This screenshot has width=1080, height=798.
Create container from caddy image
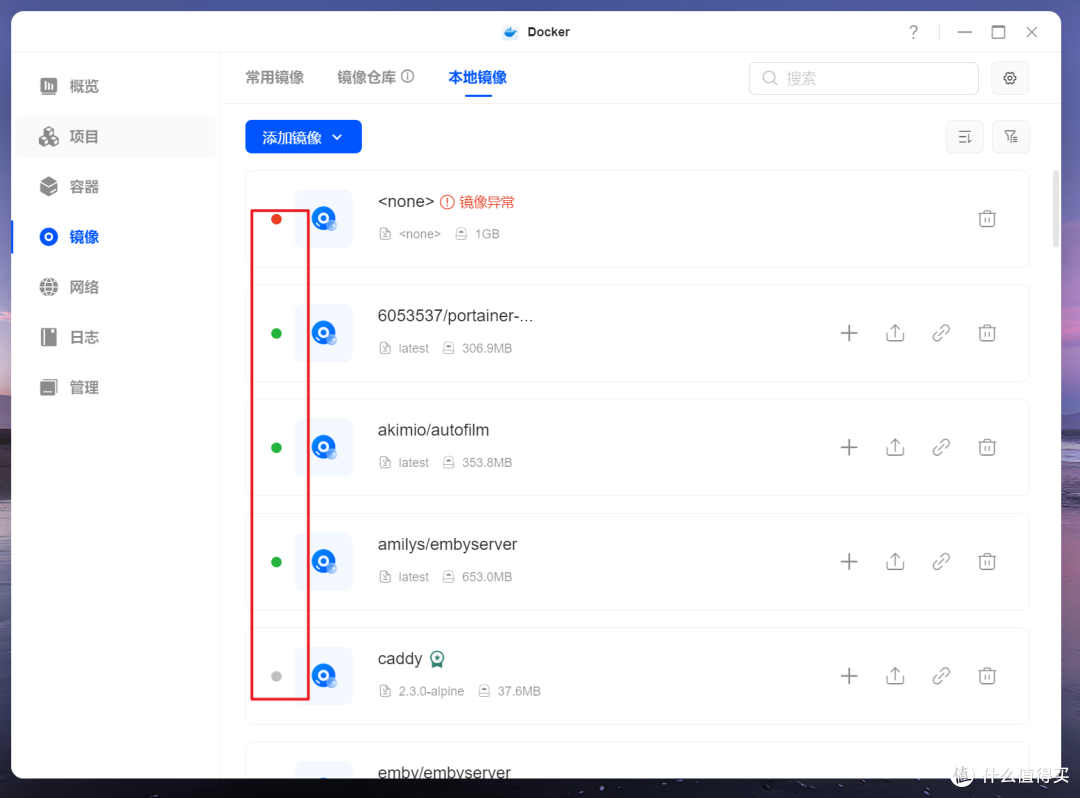click(849, 676)
